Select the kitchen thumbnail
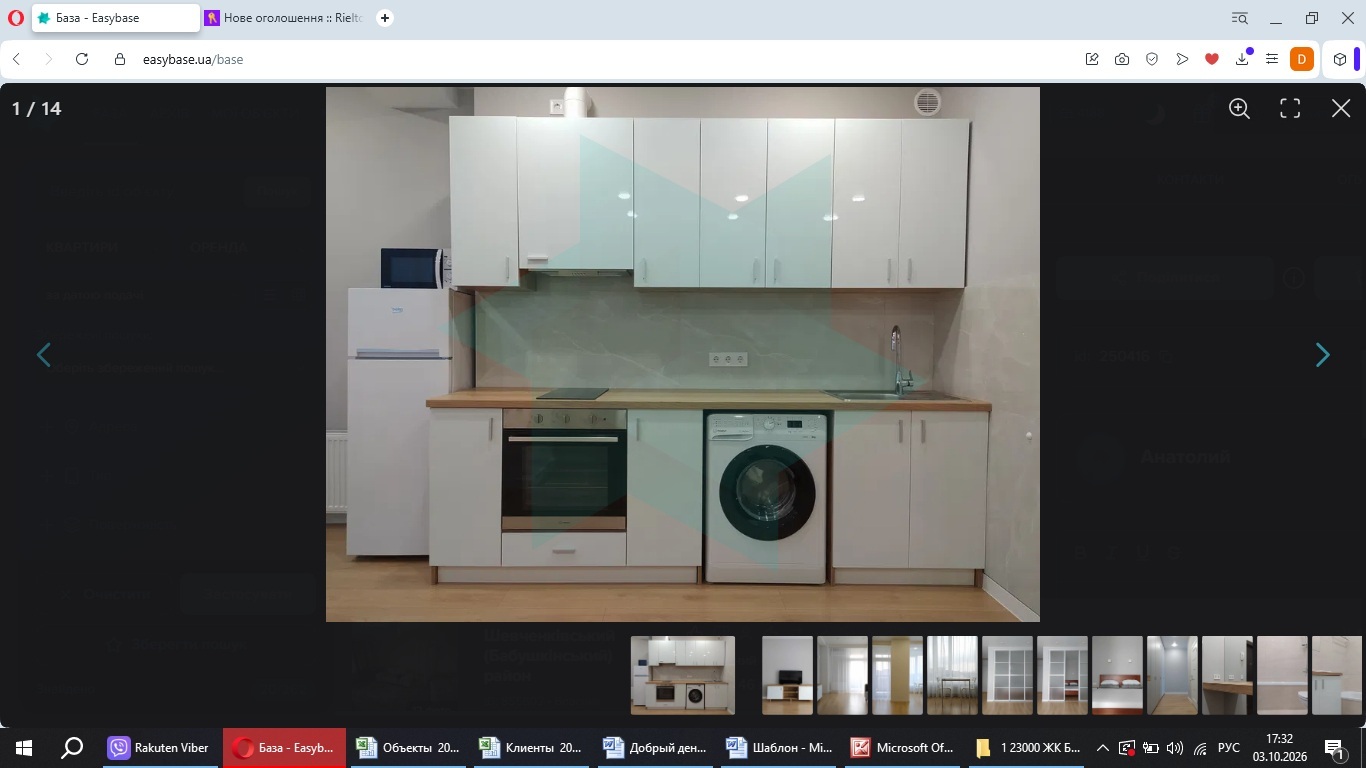The width and height of the screenshot is (1366, 768). point(683,675)
